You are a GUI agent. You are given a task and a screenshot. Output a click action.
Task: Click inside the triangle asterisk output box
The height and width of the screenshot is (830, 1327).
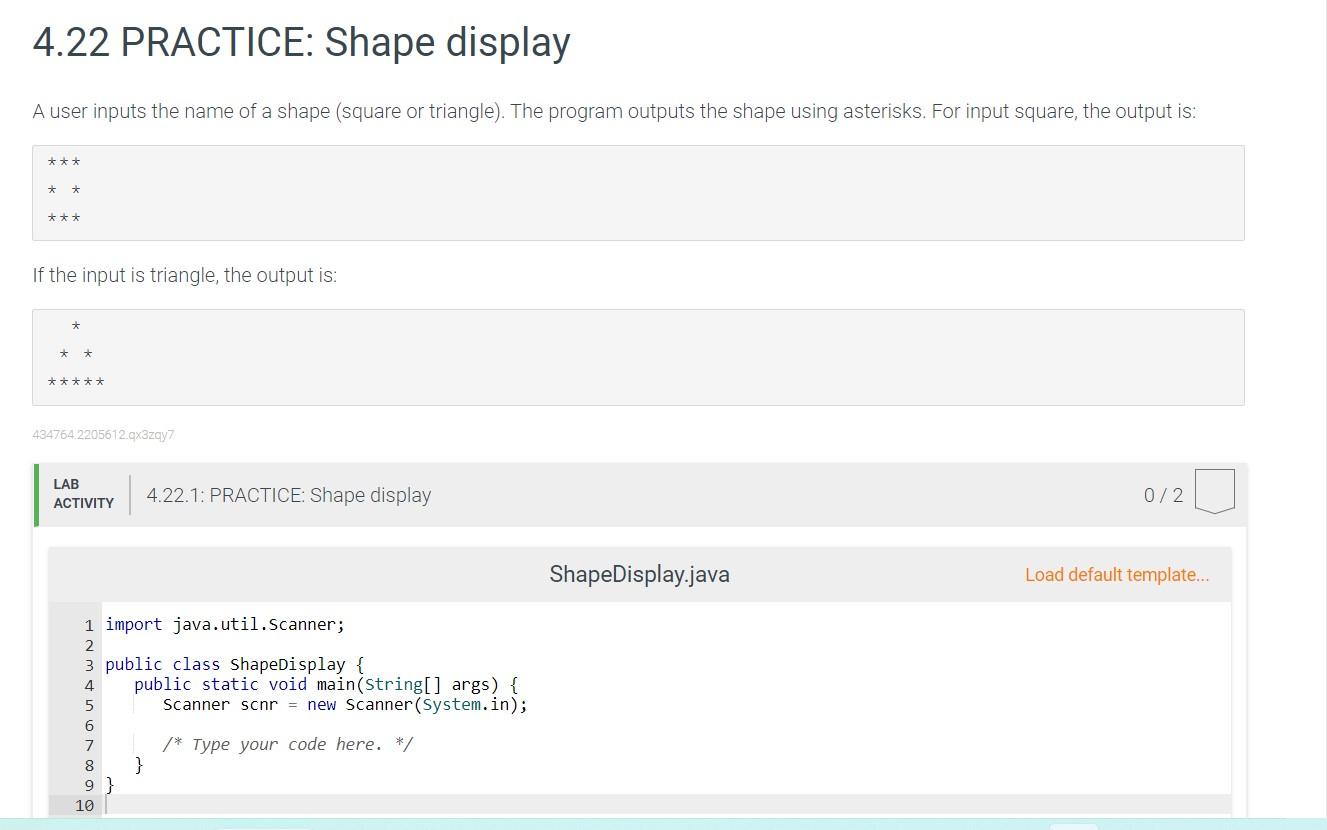coord(637,355)
